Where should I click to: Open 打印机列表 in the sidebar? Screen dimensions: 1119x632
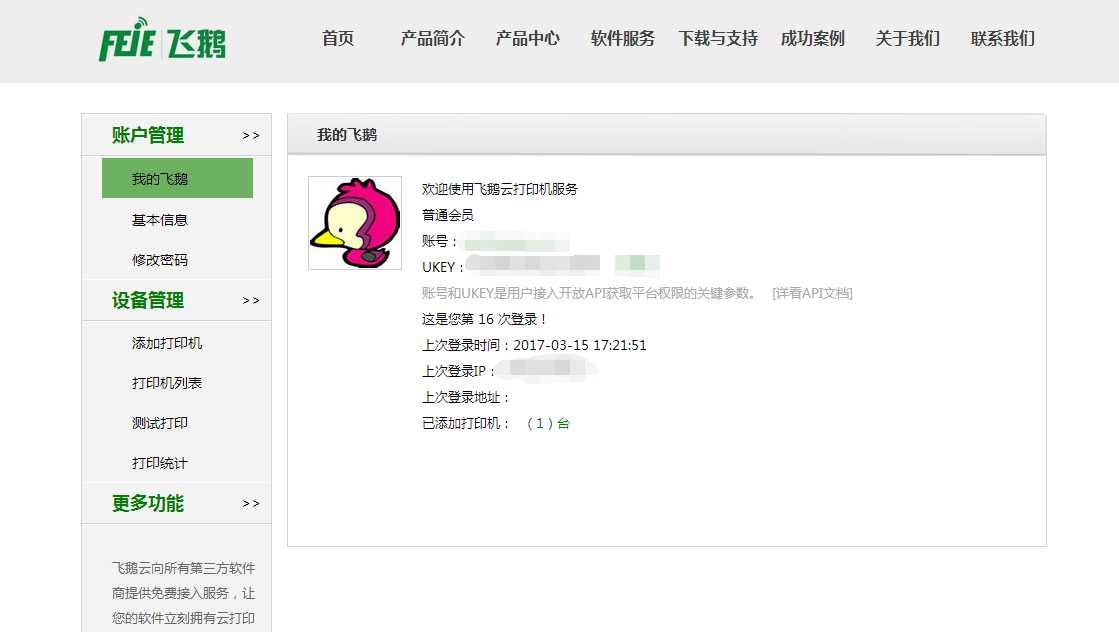pyautogui.click(x=167, y=383)
